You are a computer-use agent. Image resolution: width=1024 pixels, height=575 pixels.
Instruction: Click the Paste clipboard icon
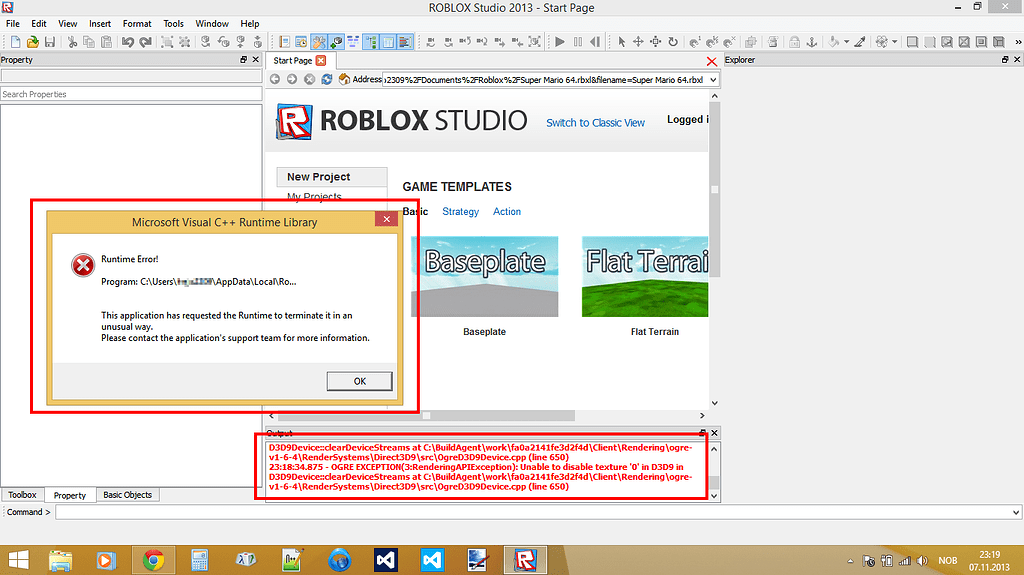click(x=106, y=42)
